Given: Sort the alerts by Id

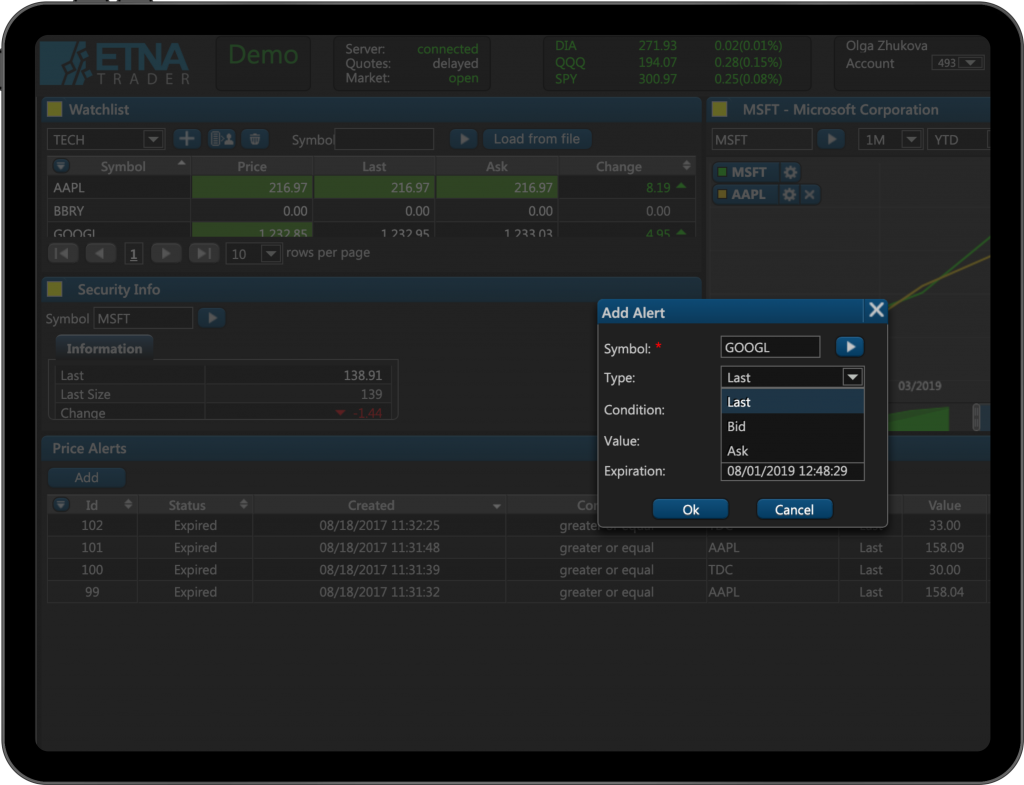Looking at the screenshot, I should coord(128,504).
